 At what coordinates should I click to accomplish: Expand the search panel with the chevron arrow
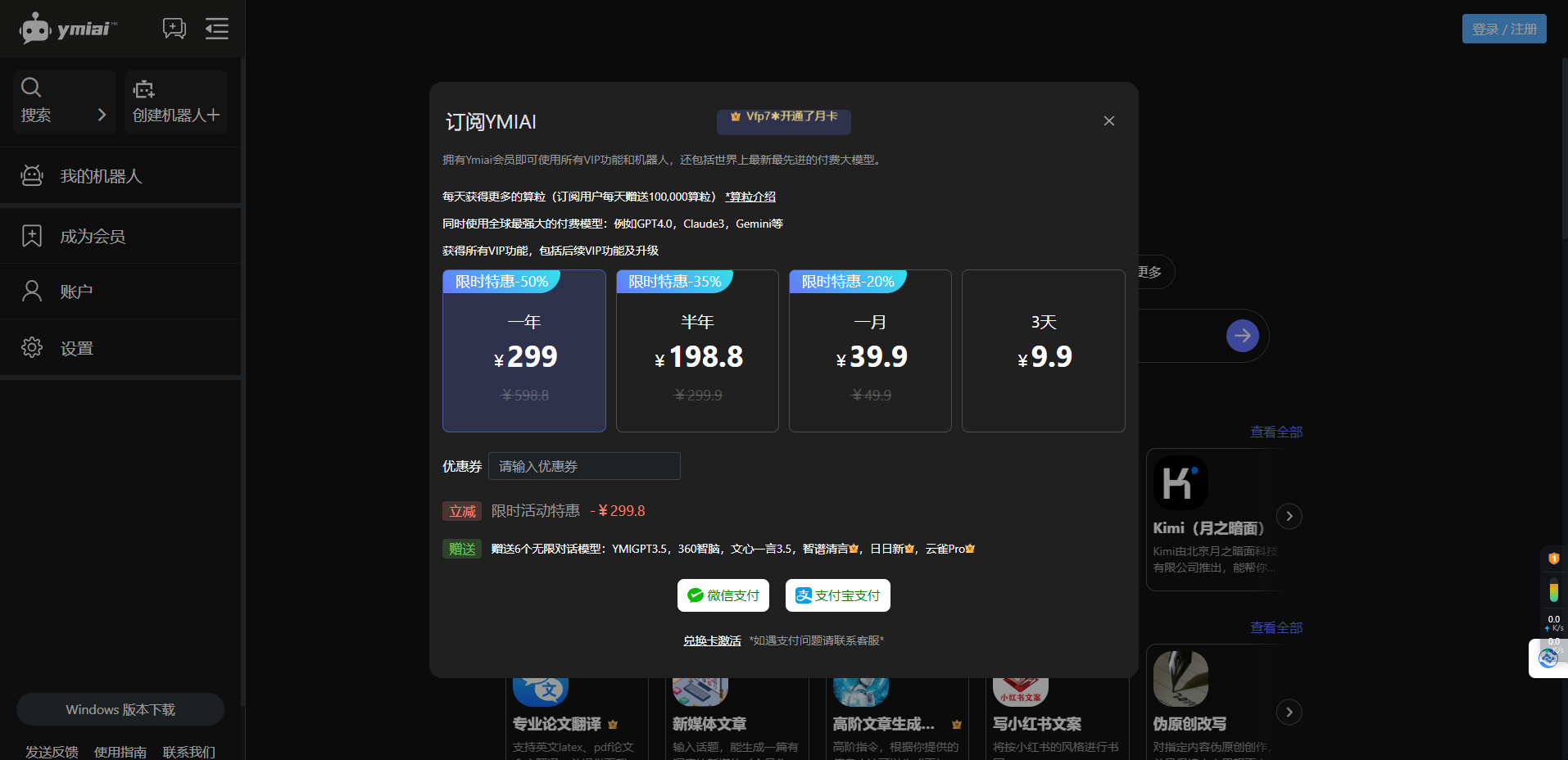pyautogui.click(x=102, y=115)
